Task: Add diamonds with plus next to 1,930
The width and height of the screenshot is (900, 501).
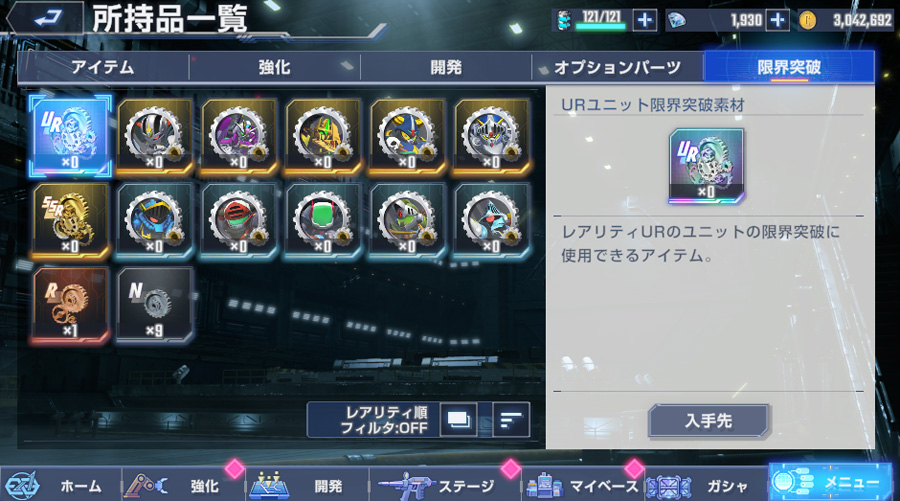Action: click(778, 21)
